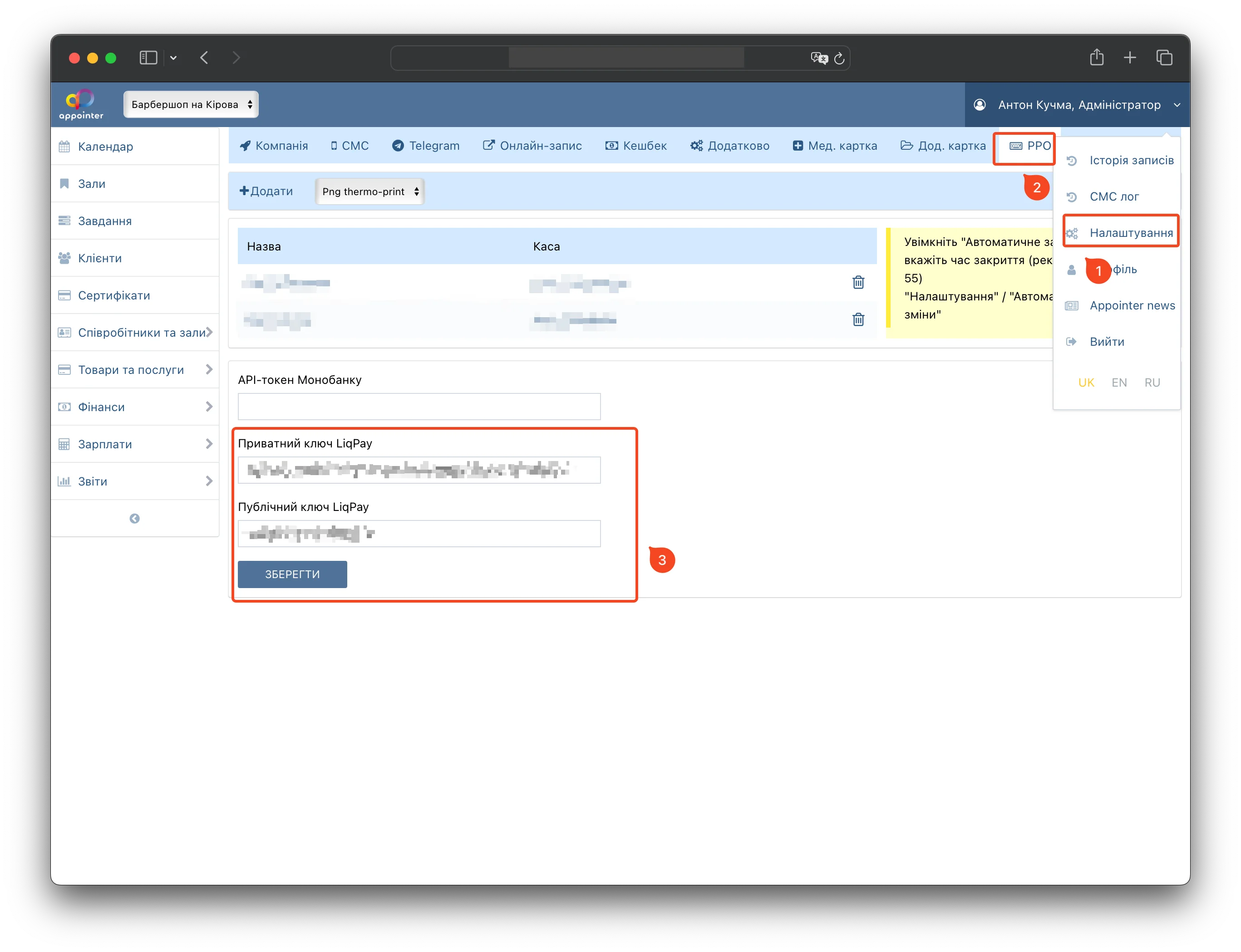Screen dimensions: 1241x952
Task: Click the Приватний ключ LiqPay field
Action: click(x=419, y=470)
